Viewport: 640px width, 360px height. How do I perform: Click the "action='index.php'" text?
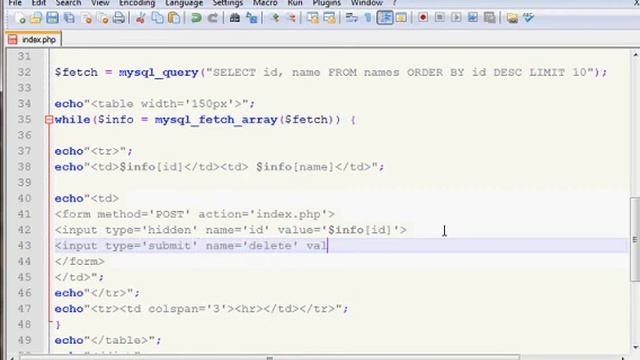click(263, 214)
